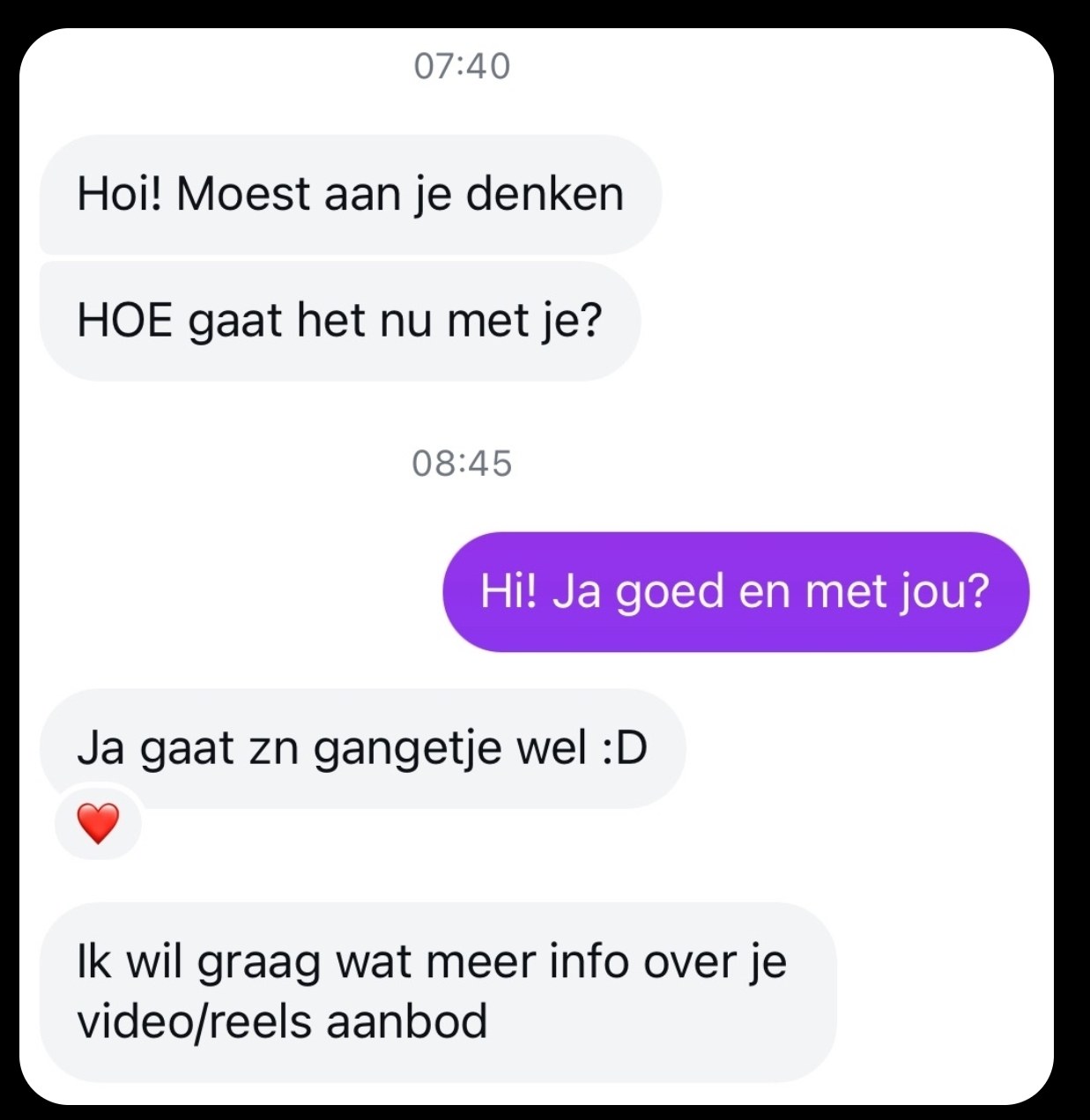Screen dimensions: 1090x1120
Task: Tap the message about video/reels aanbod
Action: click(438, 991)
